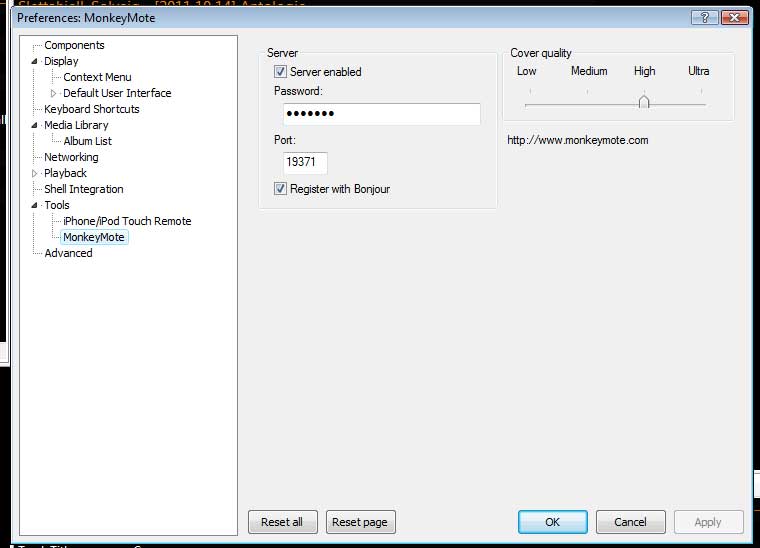
Task: Open Album List preferences
Action: 87,141
